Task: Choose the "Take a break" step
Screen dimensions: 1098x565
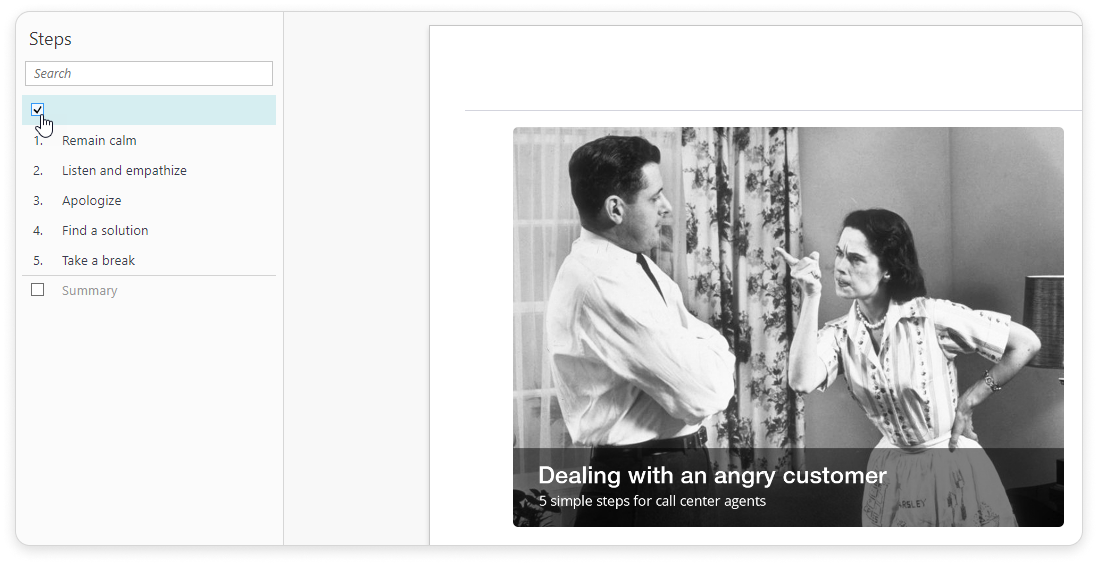Action: tap(98, 260)
